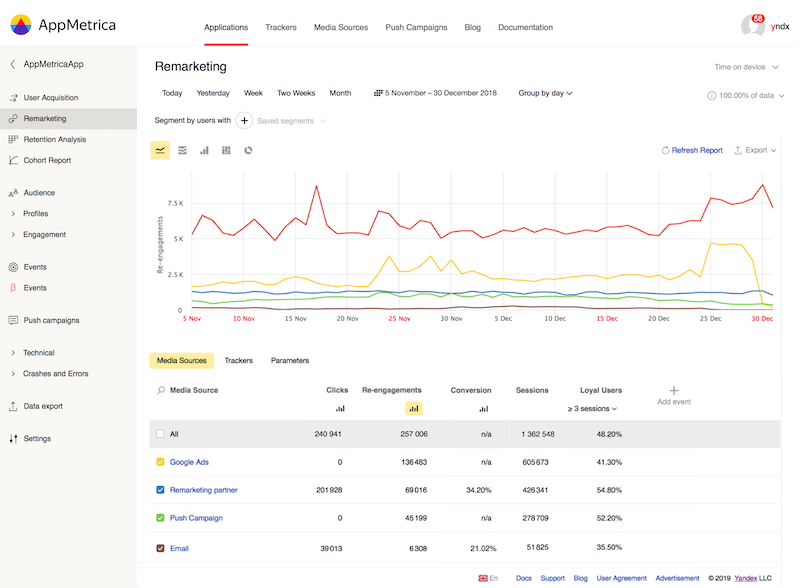This screenshot has height=588, width=800.
Task: Expand the Technical section
Action: point(33,353)
